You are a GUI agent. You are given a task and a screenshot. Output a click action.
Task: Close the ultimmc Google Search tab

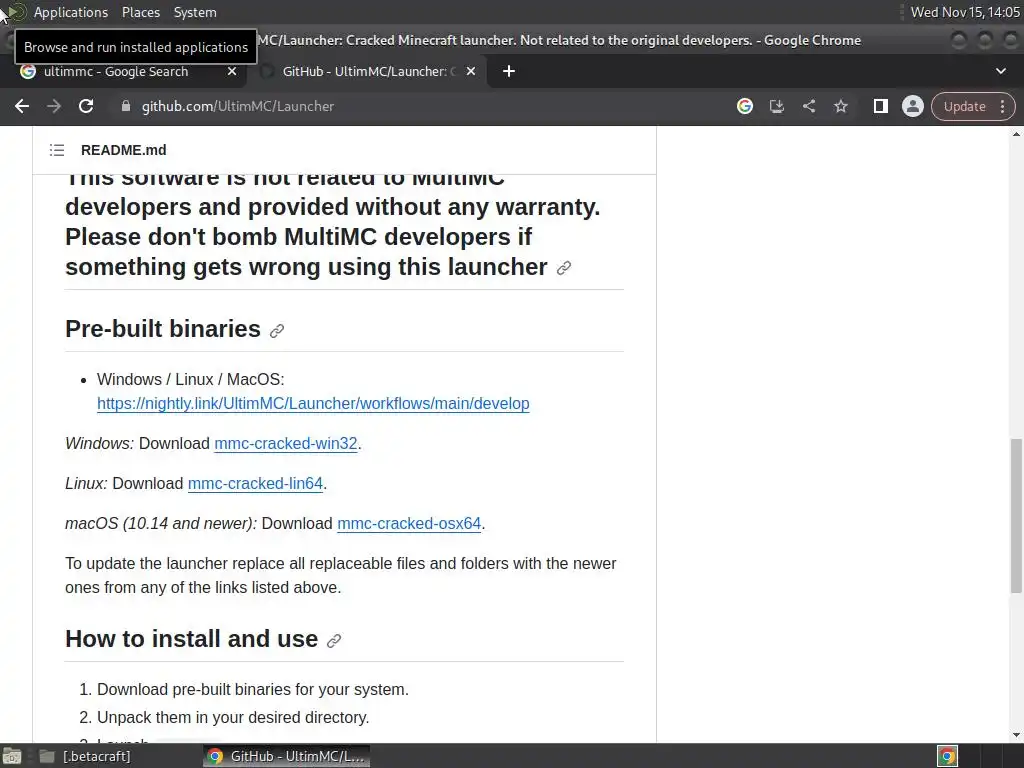point(232,71)
